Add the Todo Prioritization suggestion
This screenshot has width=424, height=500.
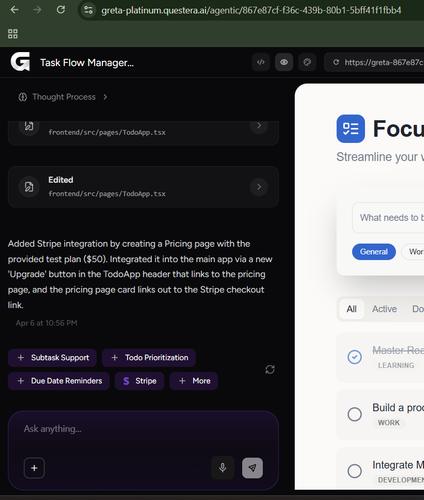pos(149,358)
